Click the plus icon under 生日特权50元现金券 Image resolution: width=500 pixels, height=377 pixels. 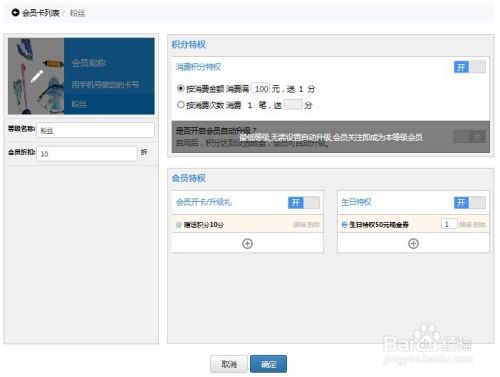tap(413, 244)
